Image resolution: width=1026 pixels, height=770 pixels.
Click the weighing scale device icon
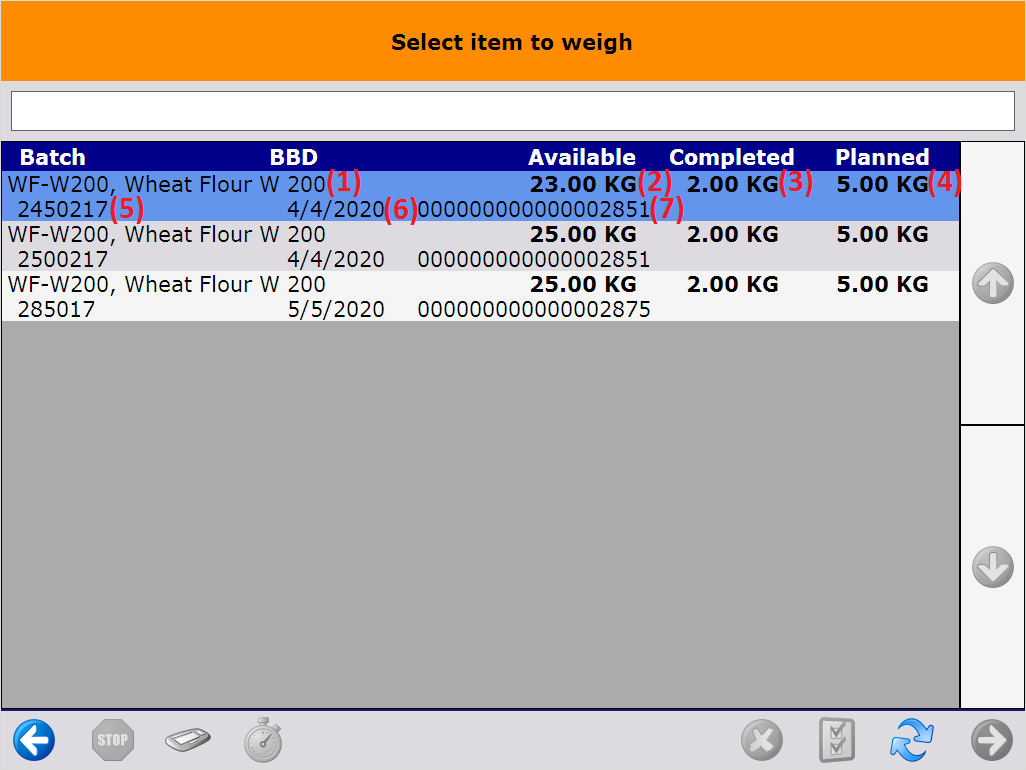point(188,741)
